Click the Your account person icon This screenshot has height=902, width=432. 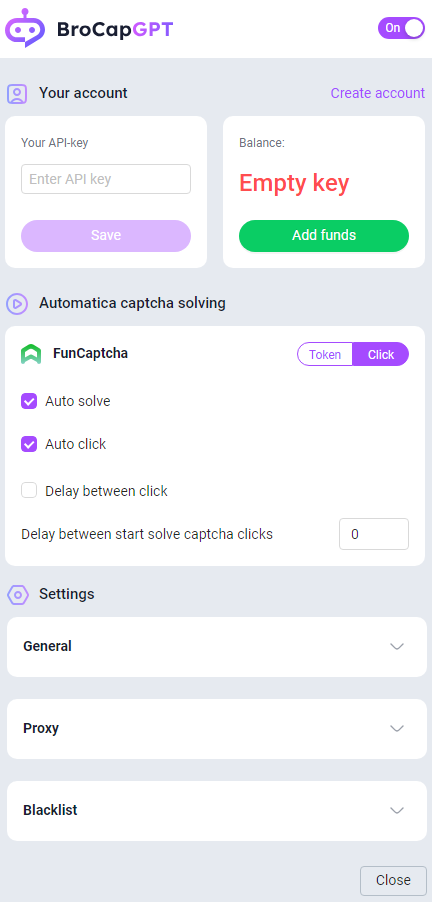click(17, 93)
